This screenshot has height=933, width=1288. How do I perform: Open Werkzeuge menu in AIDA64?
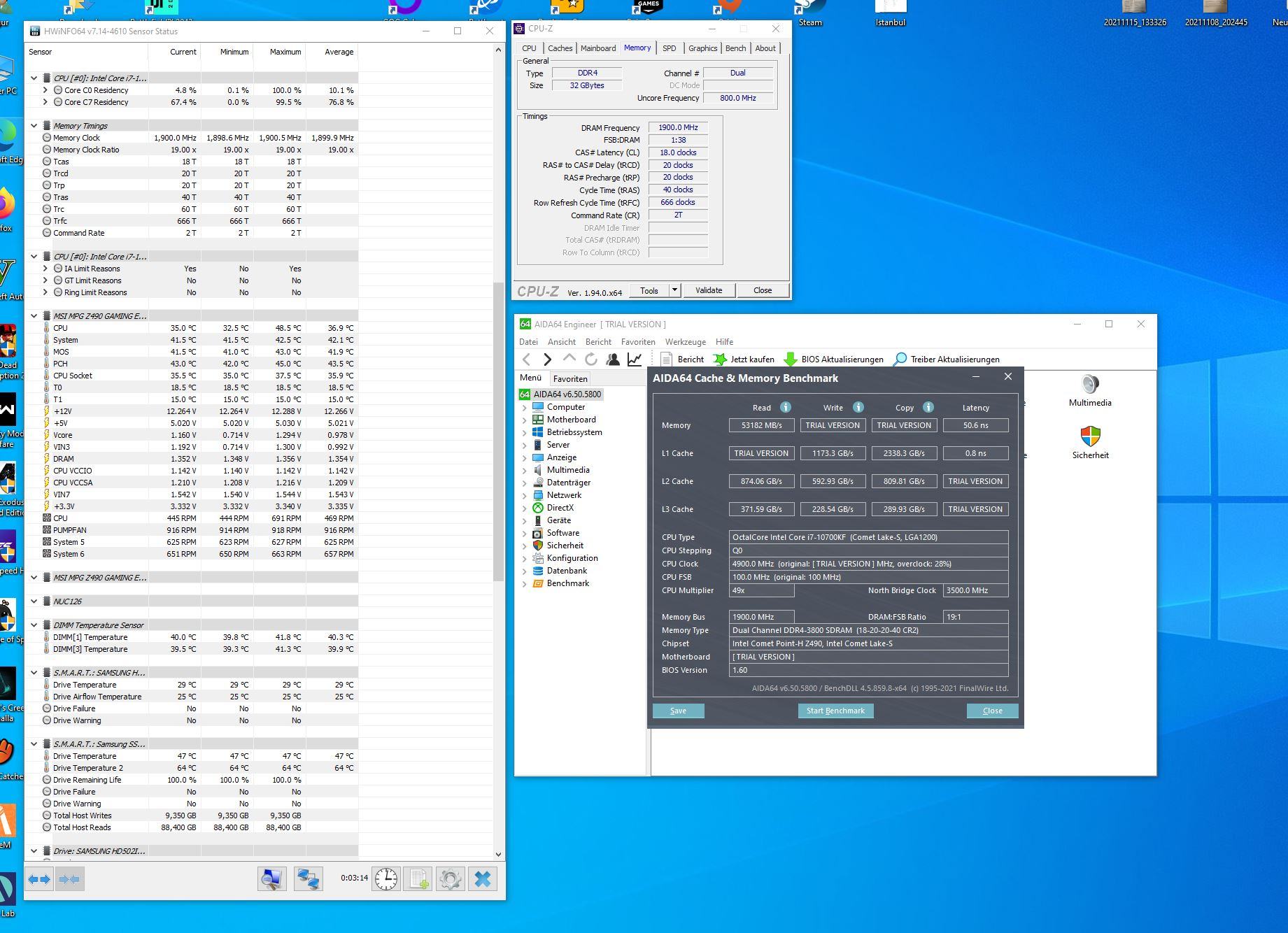(685, 342)
